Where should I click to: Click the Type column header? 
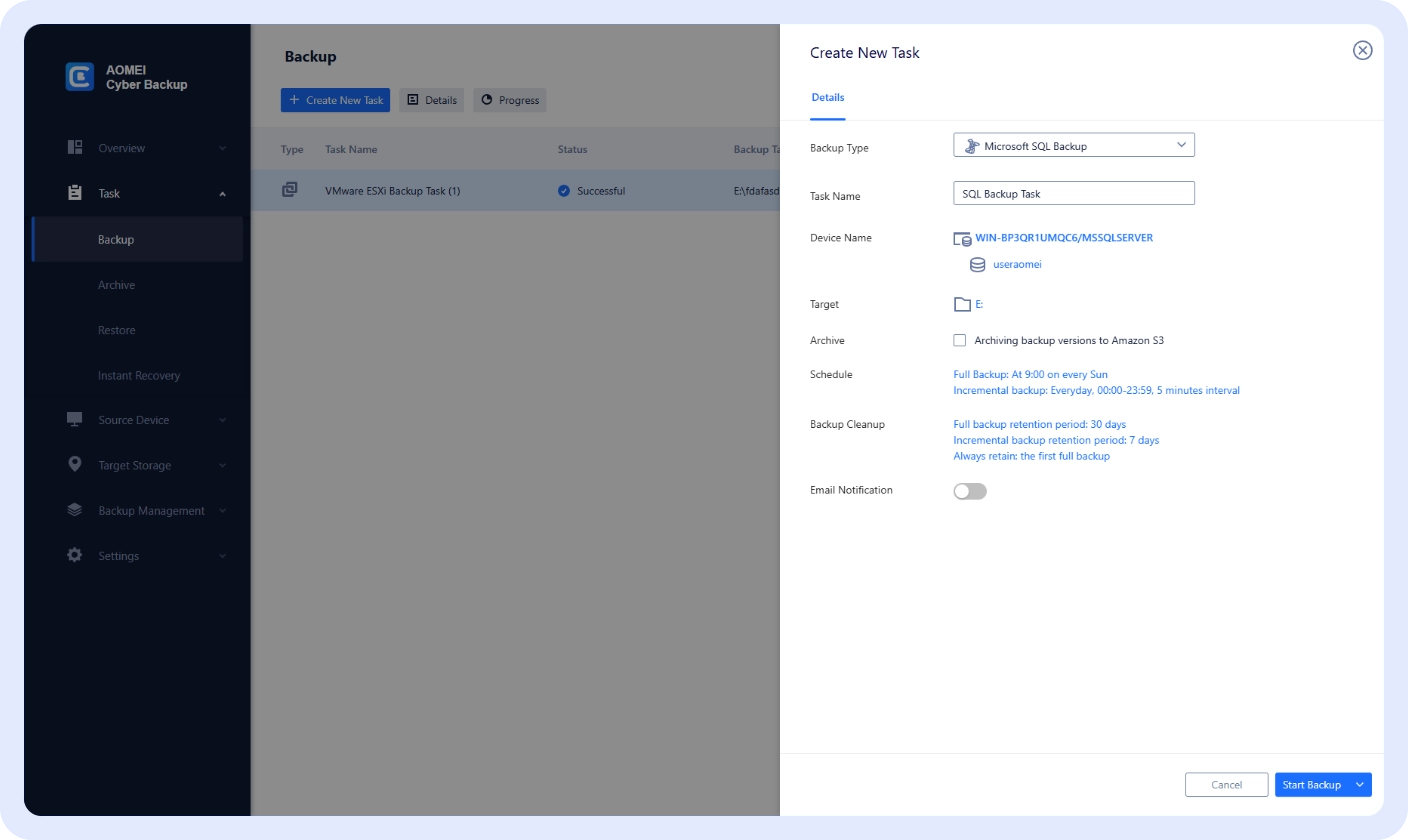[x=292, y=149]
